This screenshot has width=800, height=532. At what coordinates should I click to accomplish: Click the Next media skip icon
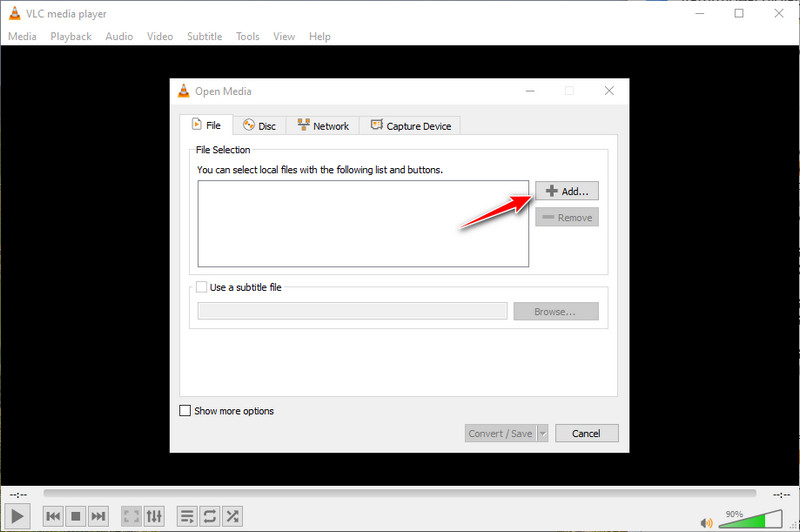coord(98,516)
